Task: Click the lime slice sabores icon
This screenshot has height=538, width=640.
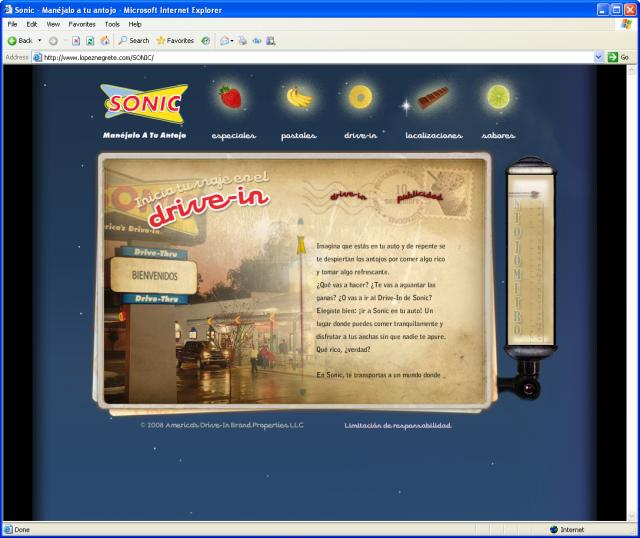Action: (498, 97)
